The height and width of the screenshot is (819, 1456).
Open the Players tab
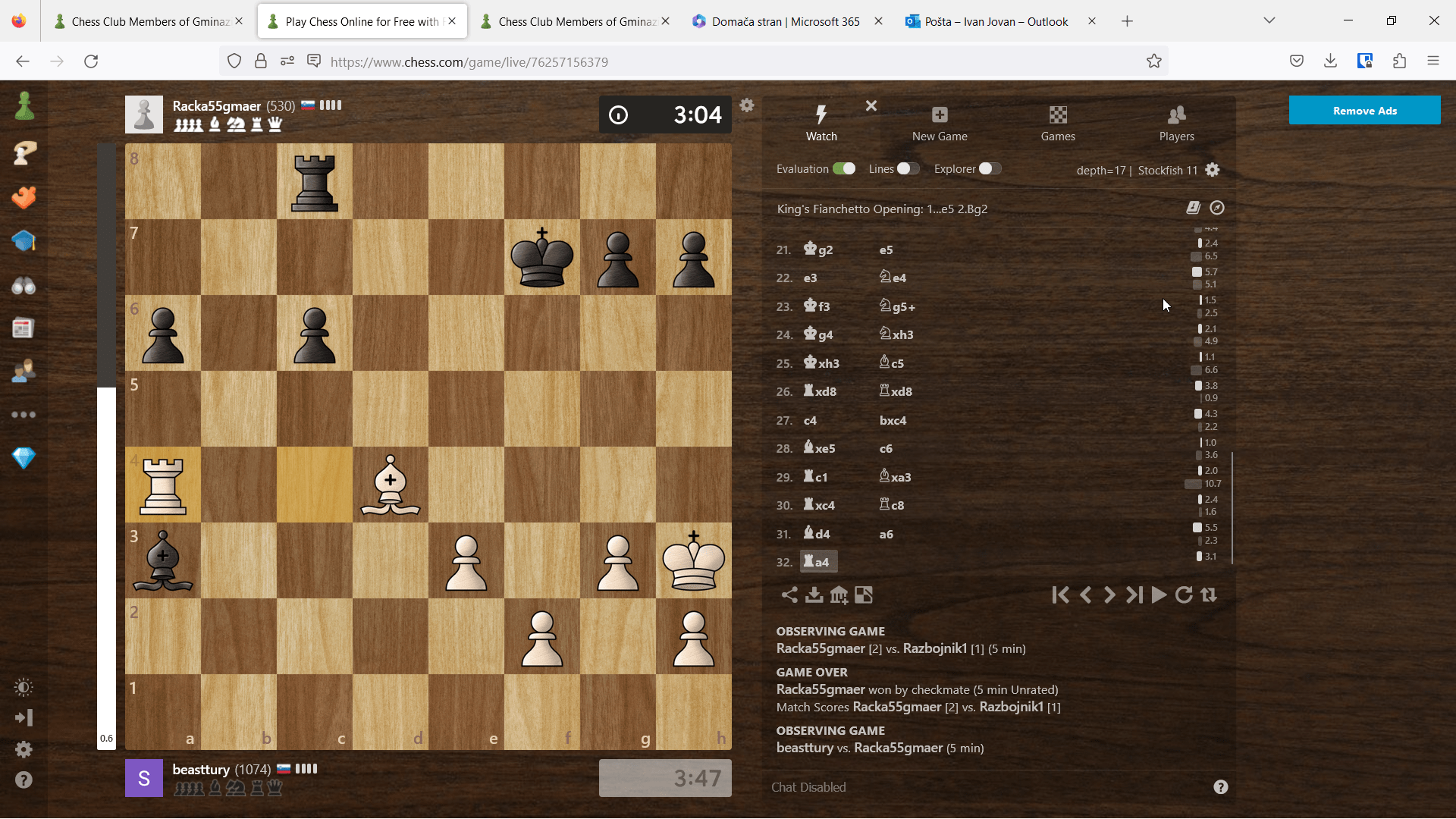point(1176,123)
